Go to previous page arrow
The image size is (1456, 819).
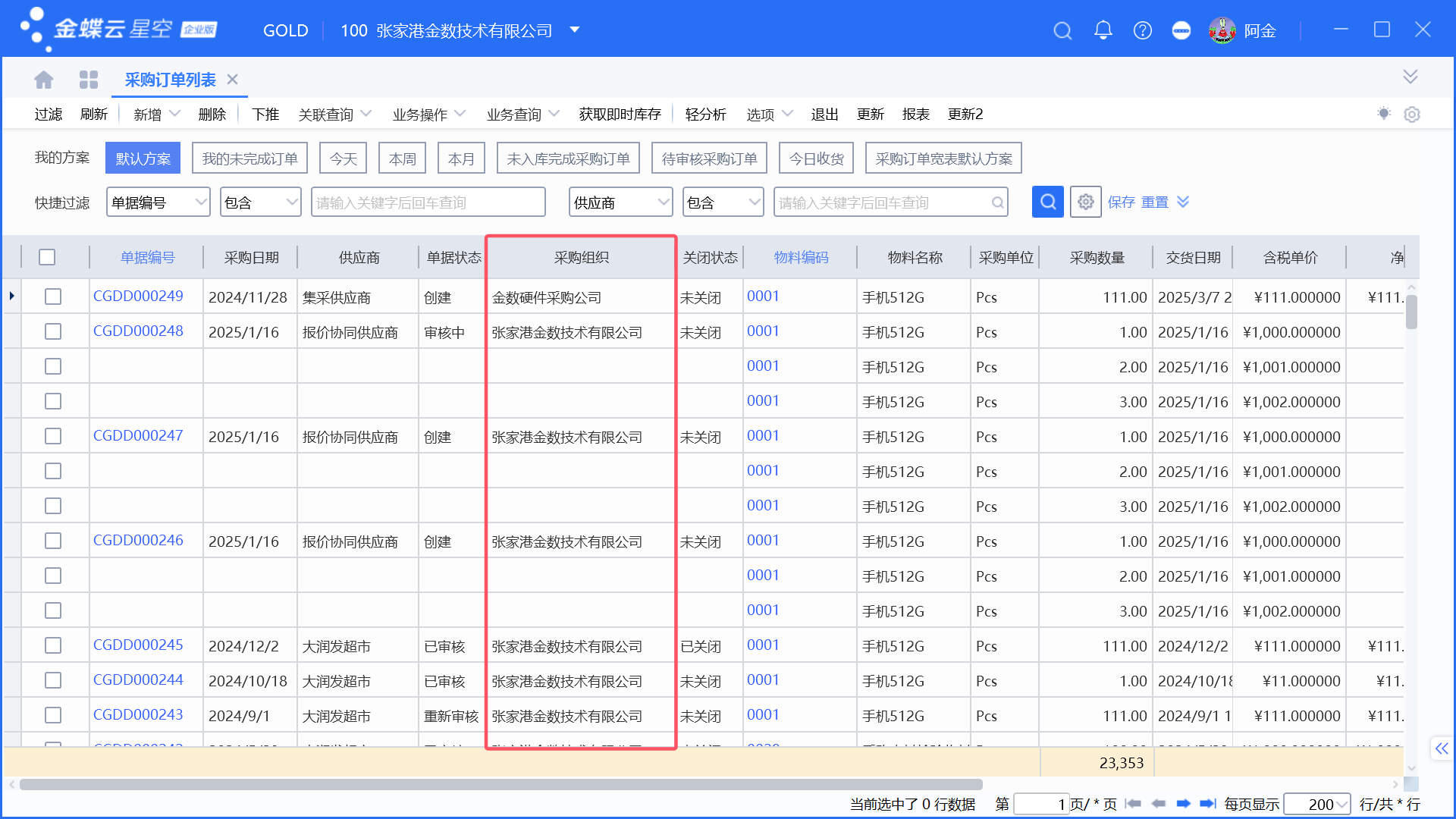1159,804
